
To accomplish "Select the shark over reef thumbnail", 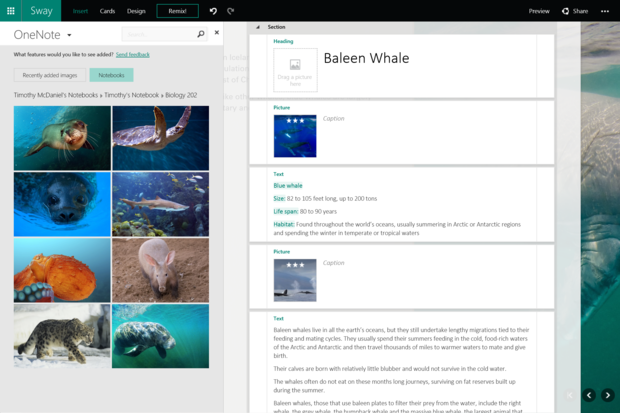I will point(161,204).
